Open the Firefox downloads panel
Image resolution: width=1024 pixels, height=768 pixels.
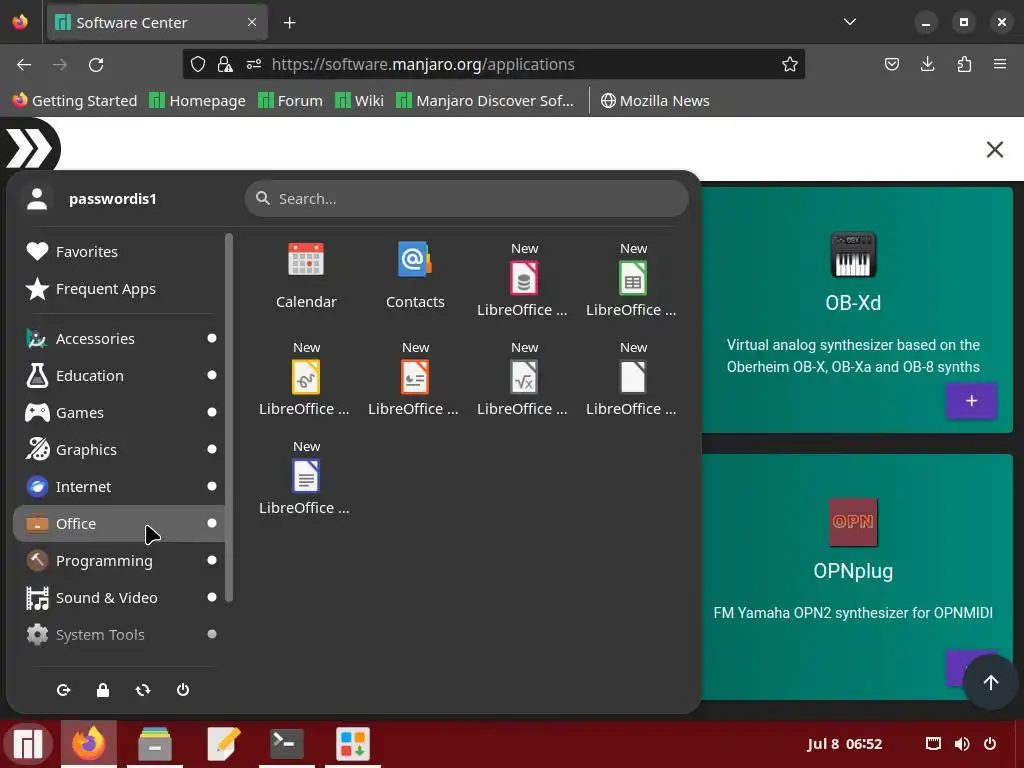pos(927,64)
